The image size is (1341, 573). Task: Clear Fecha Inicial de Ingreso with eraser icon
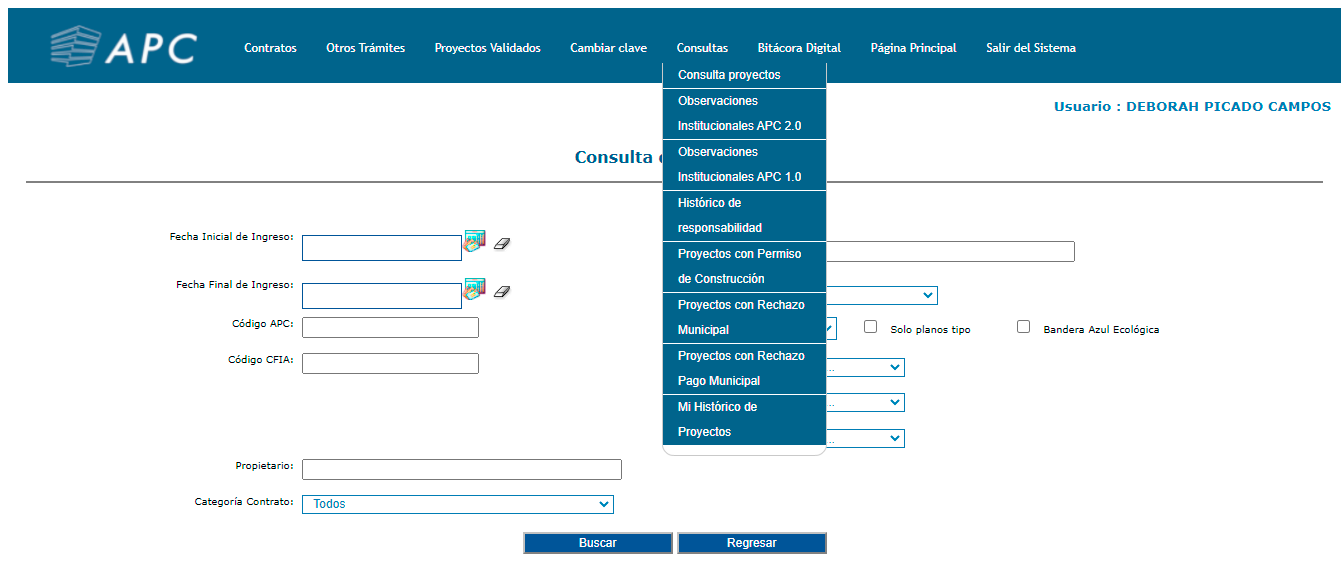click(502, 243)
